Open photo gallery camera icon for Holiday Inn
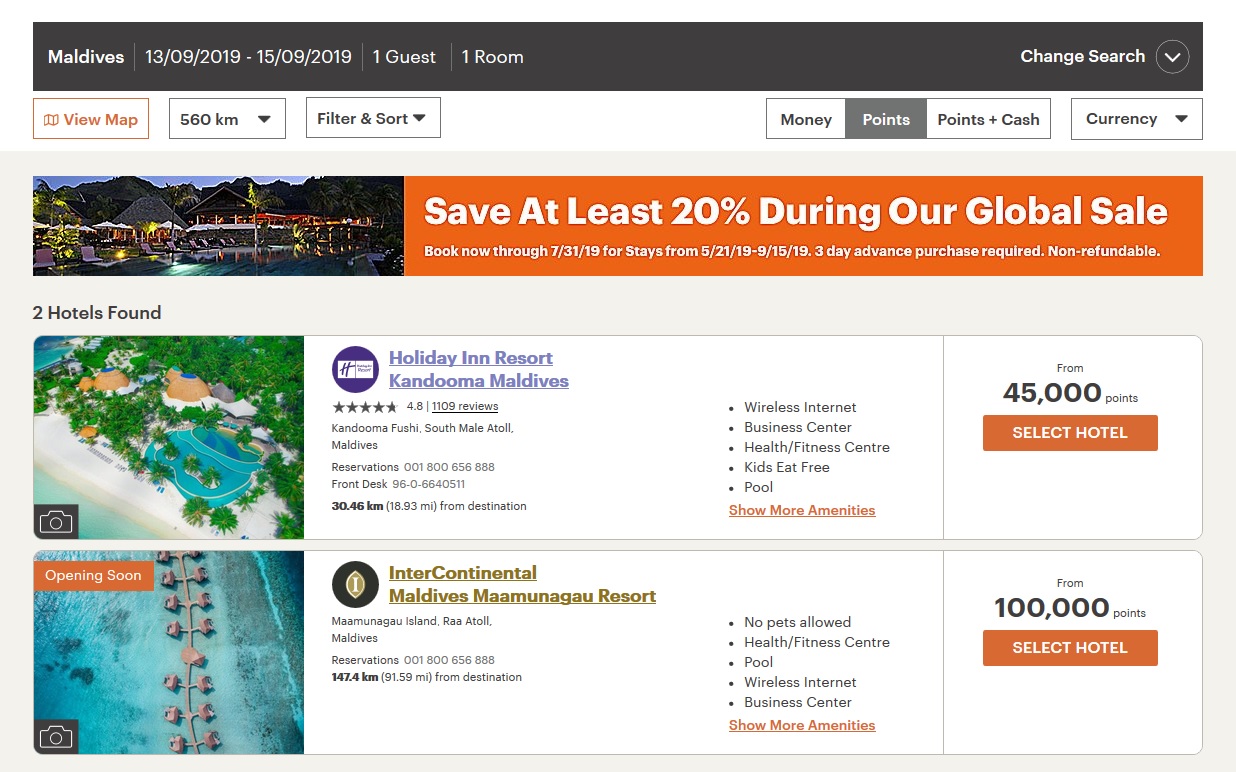The height and width of the screenshot is (772, 1236). click(x=56, y=521)
